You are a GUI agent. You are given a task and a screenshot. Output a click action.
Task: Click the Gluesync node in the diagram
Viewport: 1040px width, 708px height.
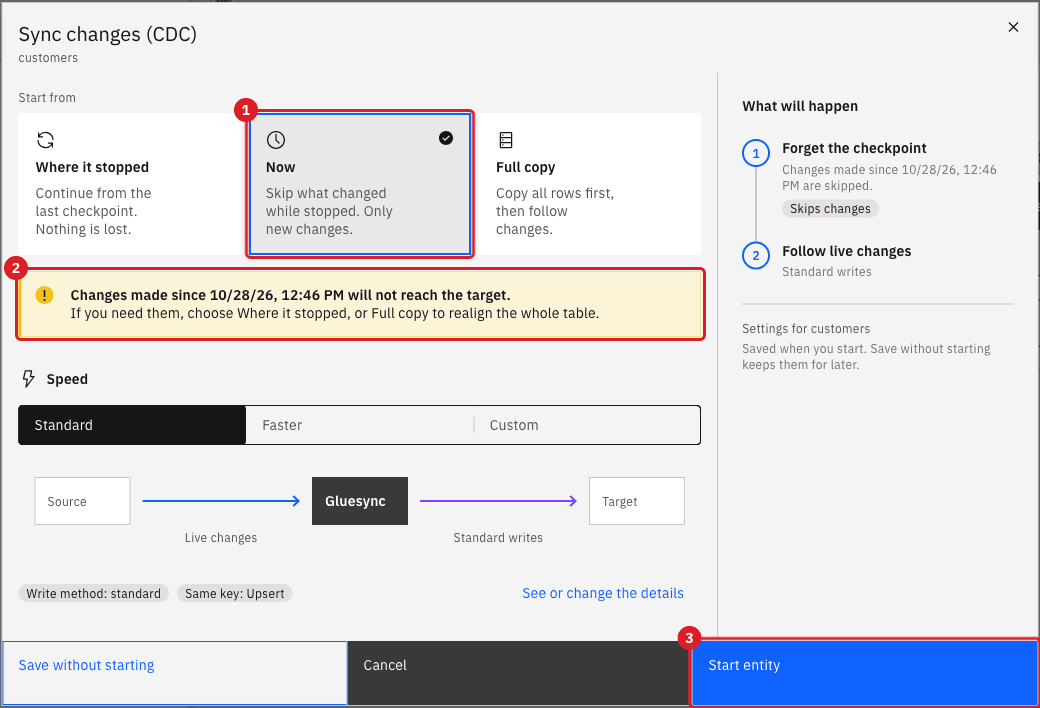359,501
